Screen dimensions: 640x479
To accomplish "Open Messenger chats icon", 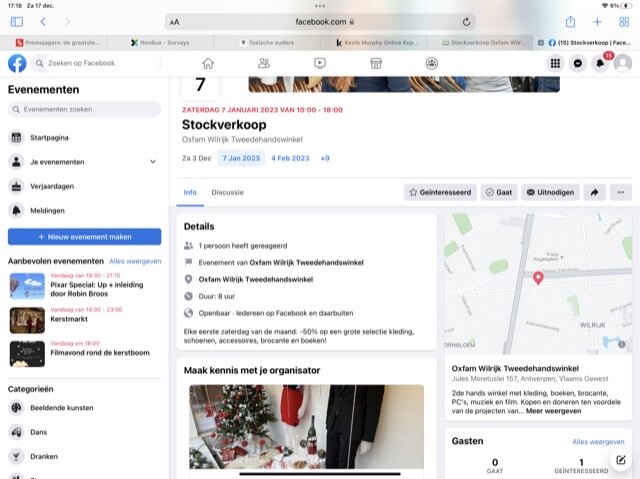I will tap(577, 63).
